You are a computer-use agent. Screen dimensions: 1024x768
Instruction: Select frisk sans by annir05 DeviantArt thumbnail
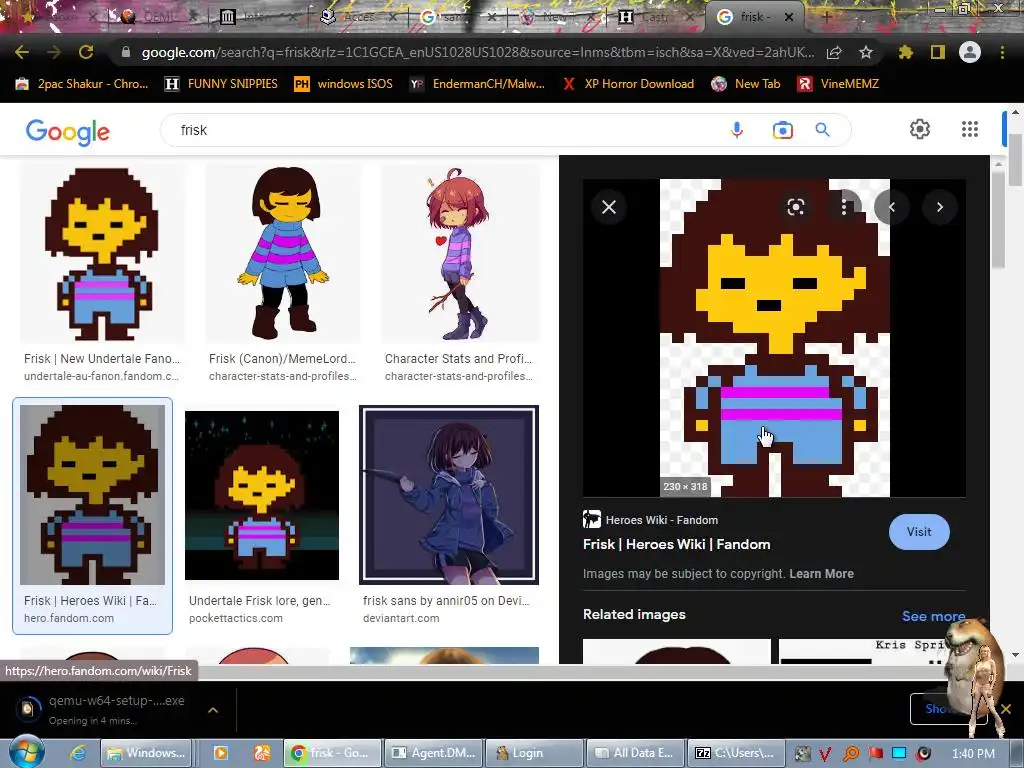(x=449, y=495)
